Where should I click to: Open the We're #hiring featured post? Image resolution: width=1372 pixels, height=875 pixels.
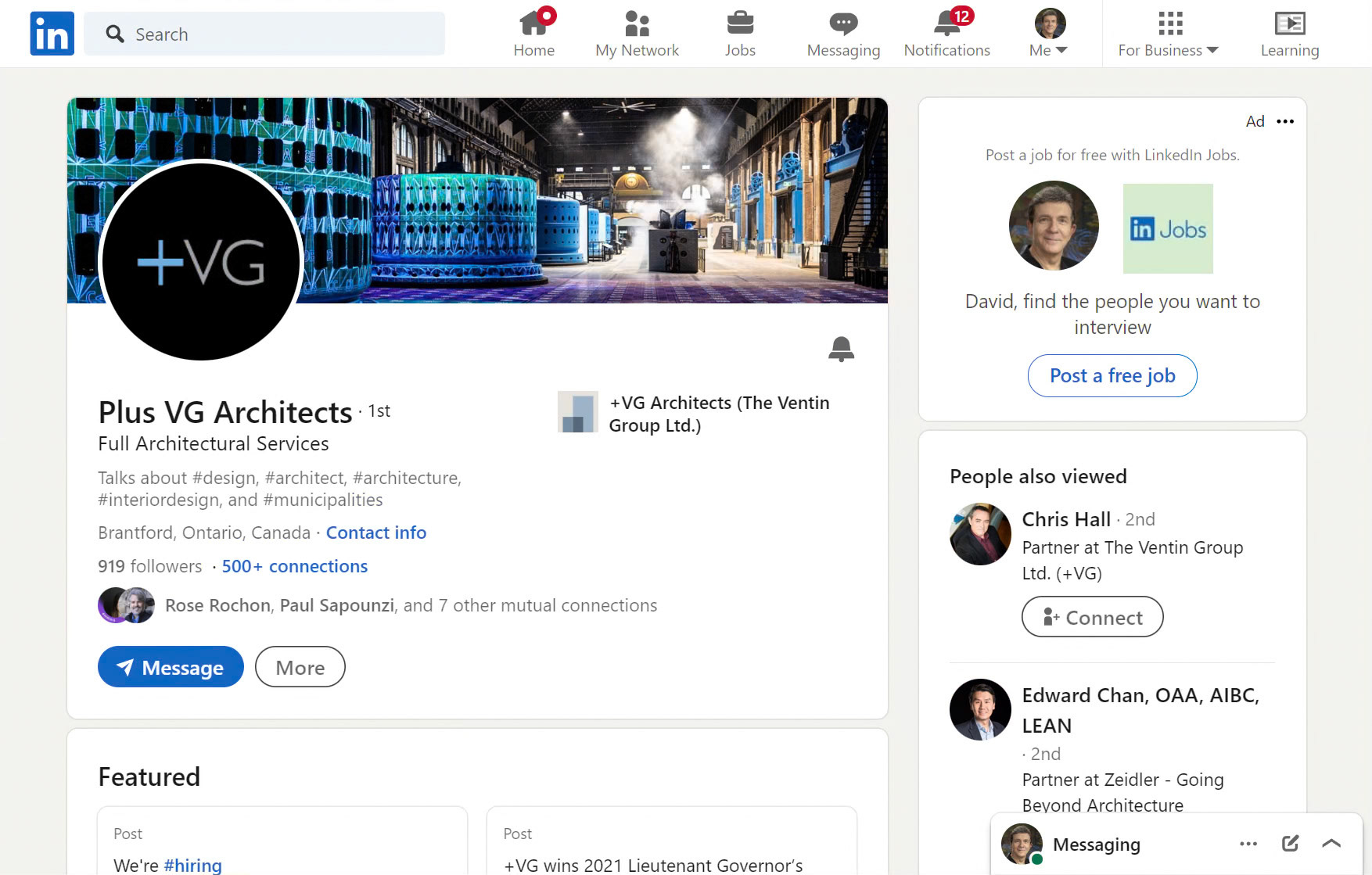pyautogui.click(x=282, y=841)
